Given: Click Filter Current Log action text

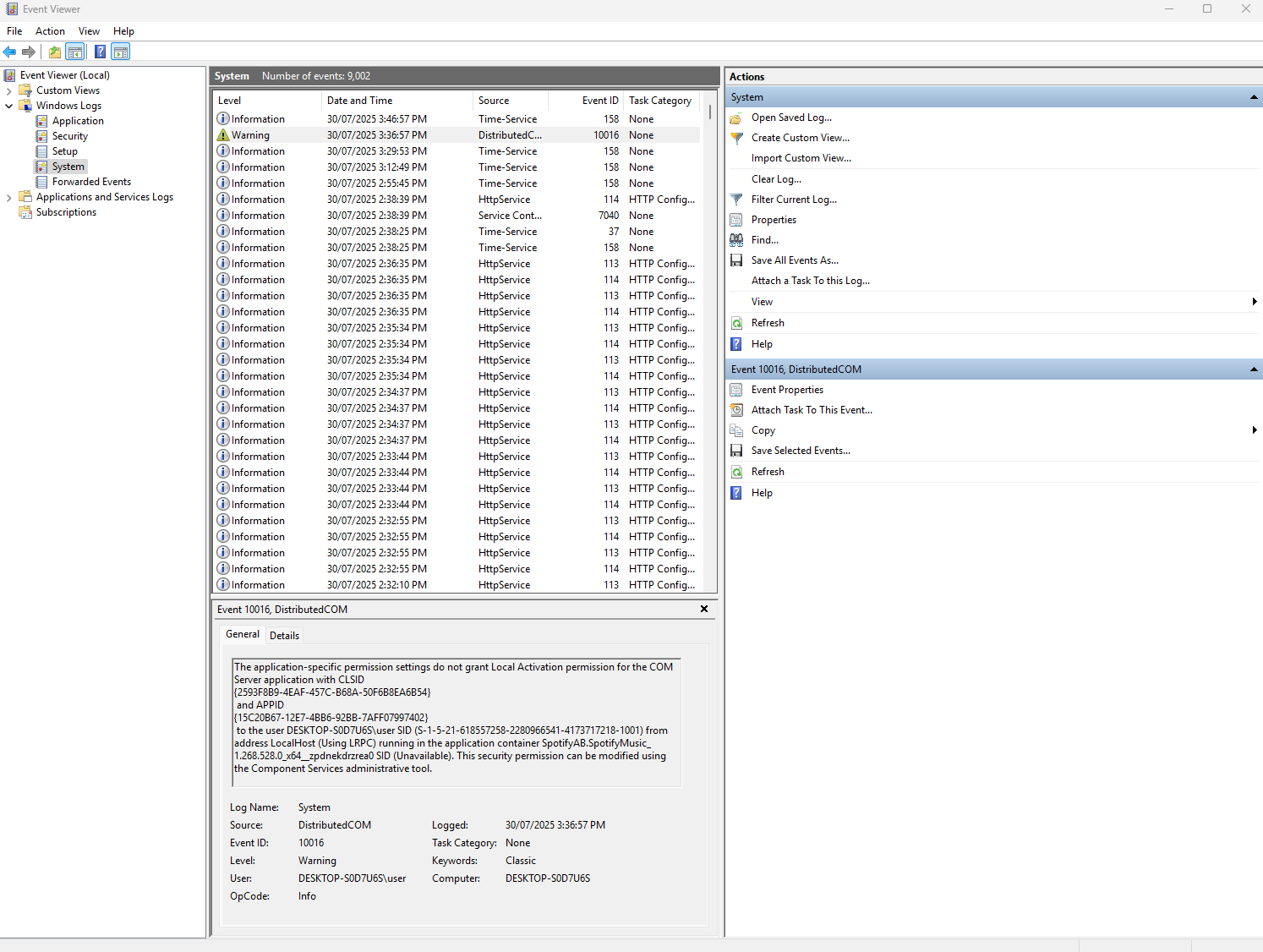Looking at the screenshot, I should click(794, 200).
